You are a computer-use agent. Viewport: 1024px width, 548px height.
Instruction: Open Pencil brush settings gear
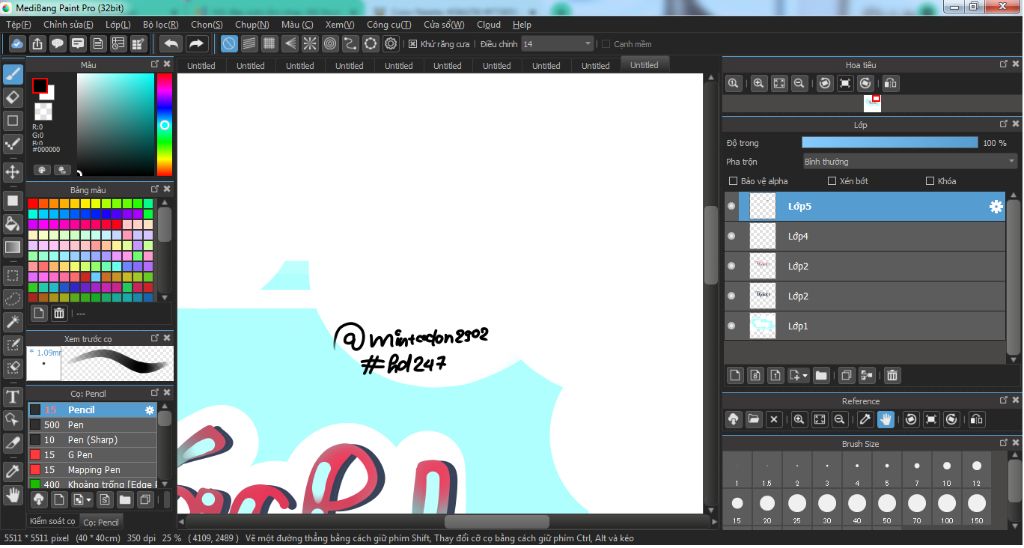pyautogui.click(x=150, y=410)
